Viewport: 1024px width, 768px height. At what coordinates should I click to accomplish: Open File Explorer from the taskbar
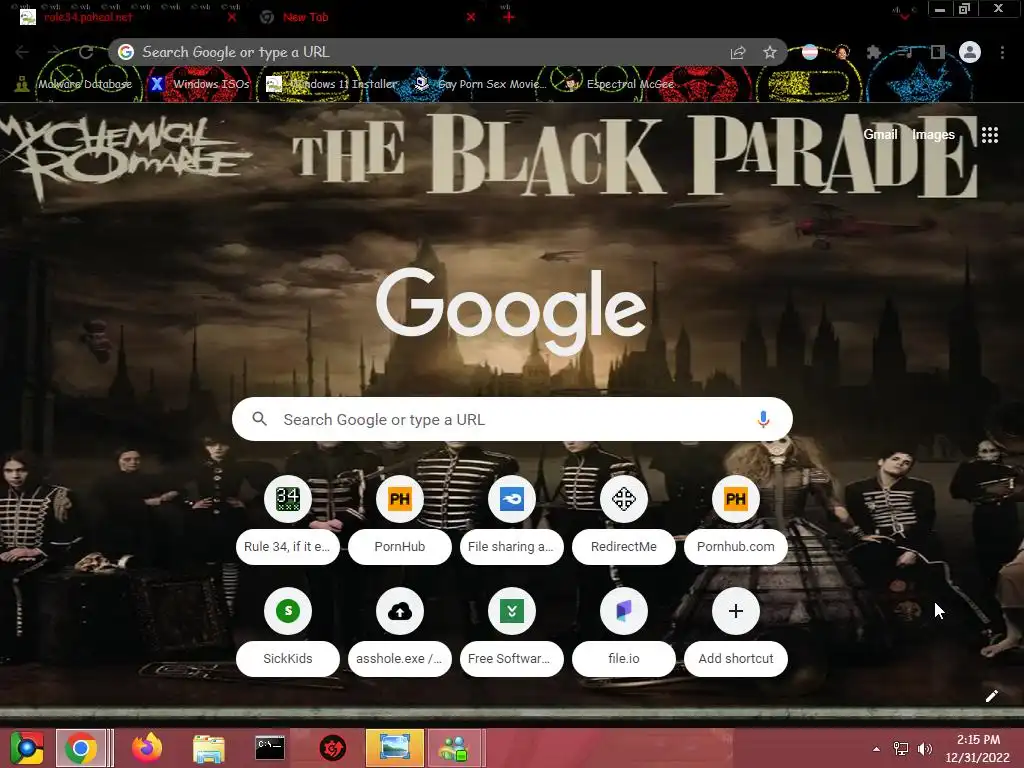(208, 748)
